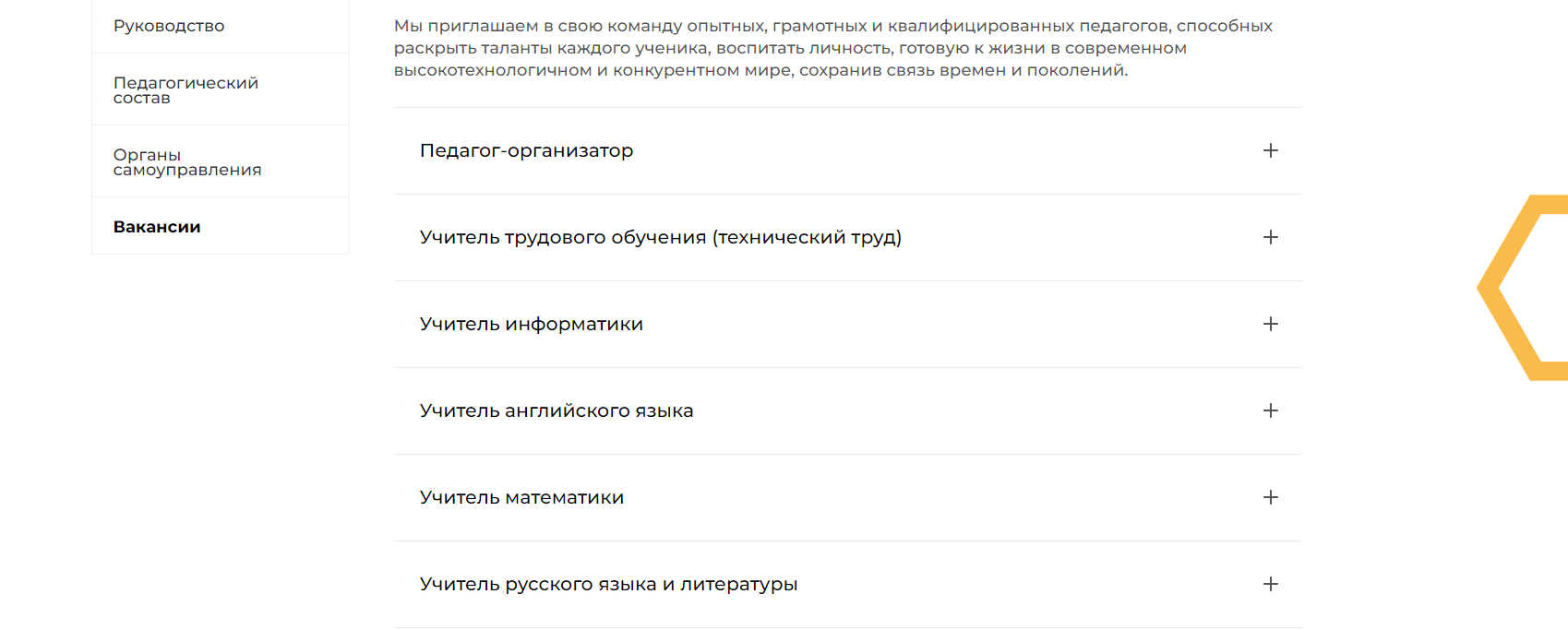Click intro text line ending 'времен и поколений'
Image resolution: width=1568 pixels, height=630 pixels.
[x=760, y=70]
